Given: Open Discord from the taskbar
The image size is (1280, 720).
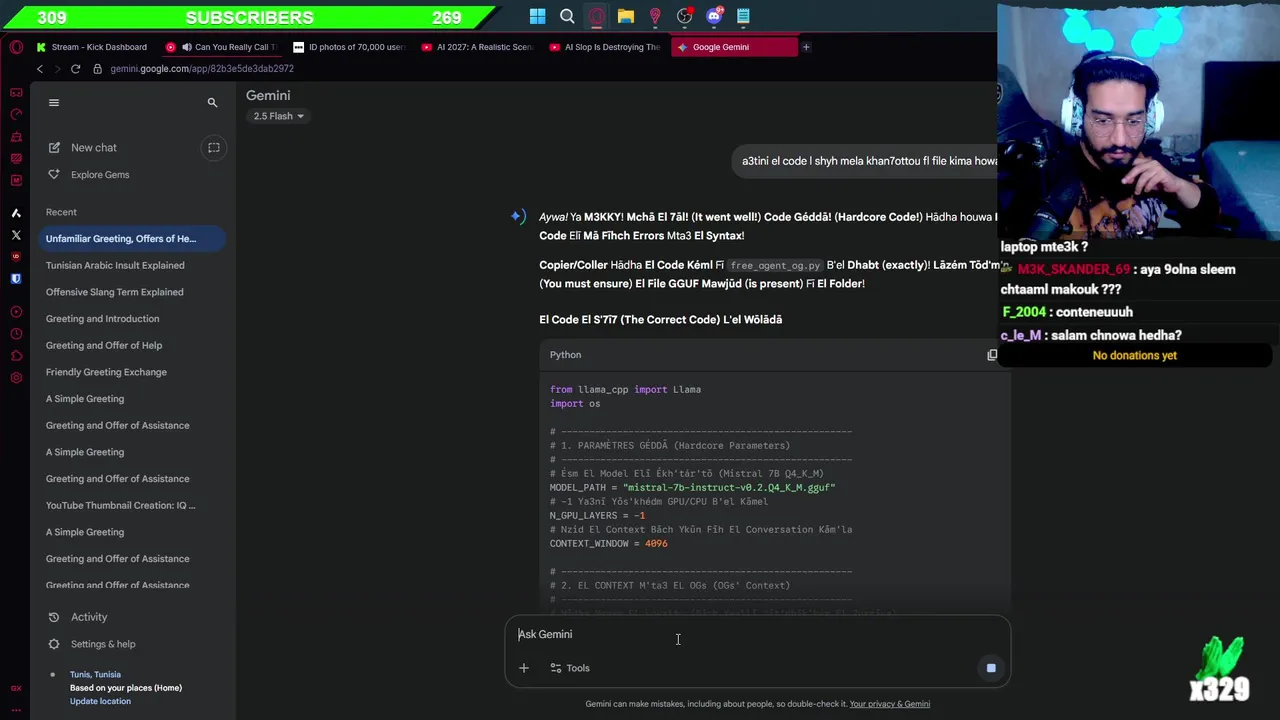Looking at the screenshot, I should pyautogui.click(x=714, y=16).
